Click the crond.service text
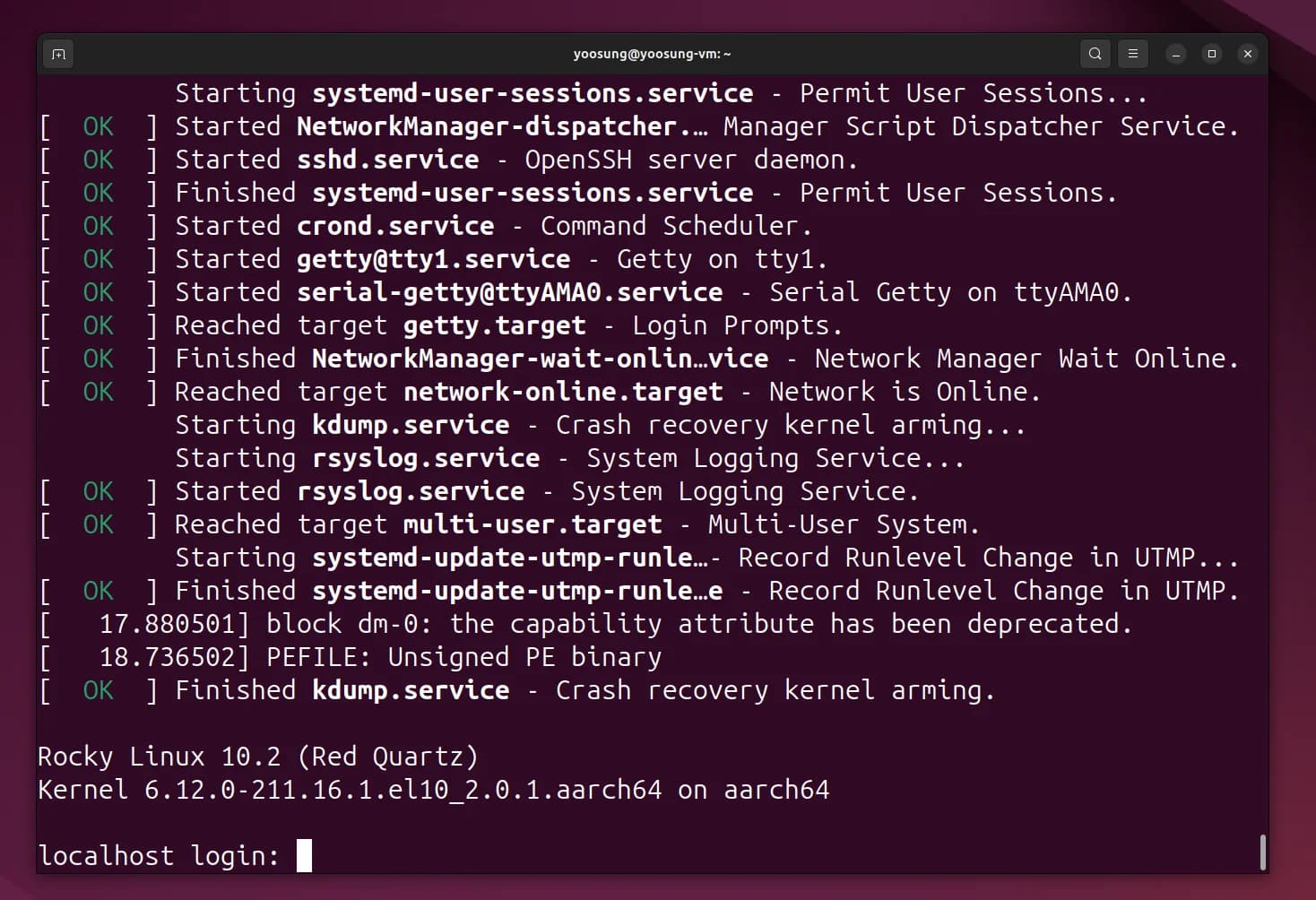Viewport: 1316px width, 900px height. point(395,226)
